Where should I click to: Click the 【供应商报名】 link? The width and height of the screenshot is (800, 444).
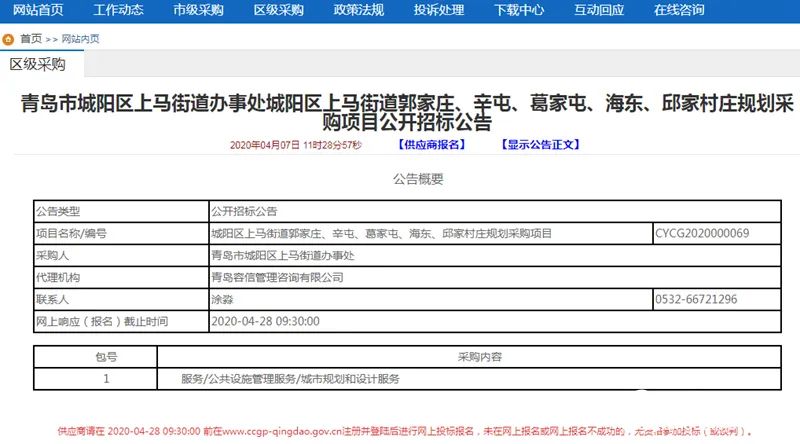point(432,145)
